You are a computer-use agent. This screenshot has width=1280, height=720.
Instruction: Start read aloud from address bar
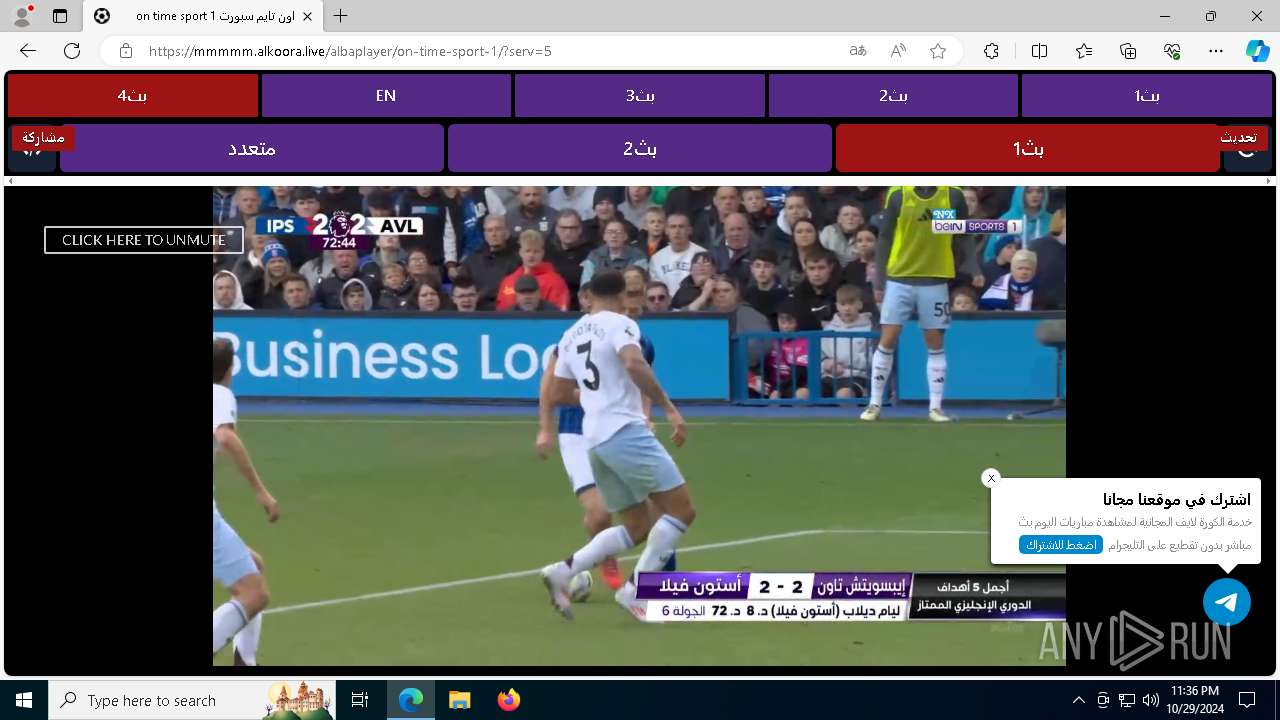tap(898, 51)
